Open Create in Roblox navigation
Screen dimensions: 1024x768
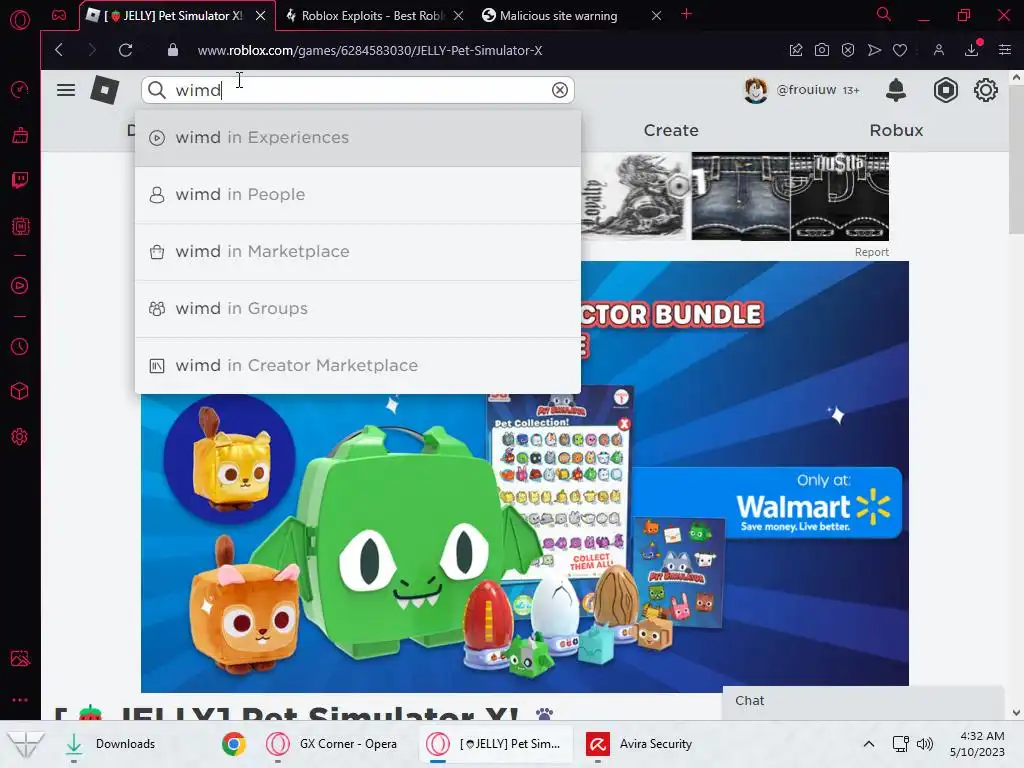point(671,131)
